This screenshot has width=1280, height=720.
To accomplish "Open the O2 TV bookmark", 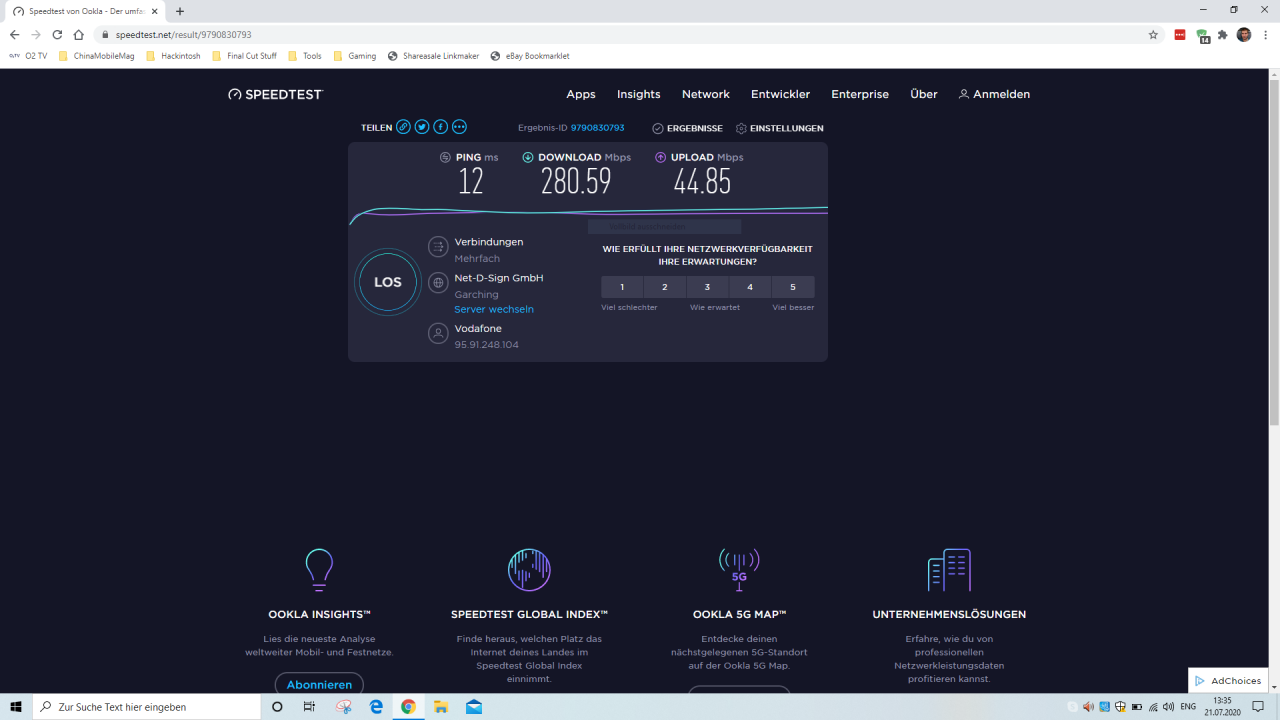I will click(28, 56).
